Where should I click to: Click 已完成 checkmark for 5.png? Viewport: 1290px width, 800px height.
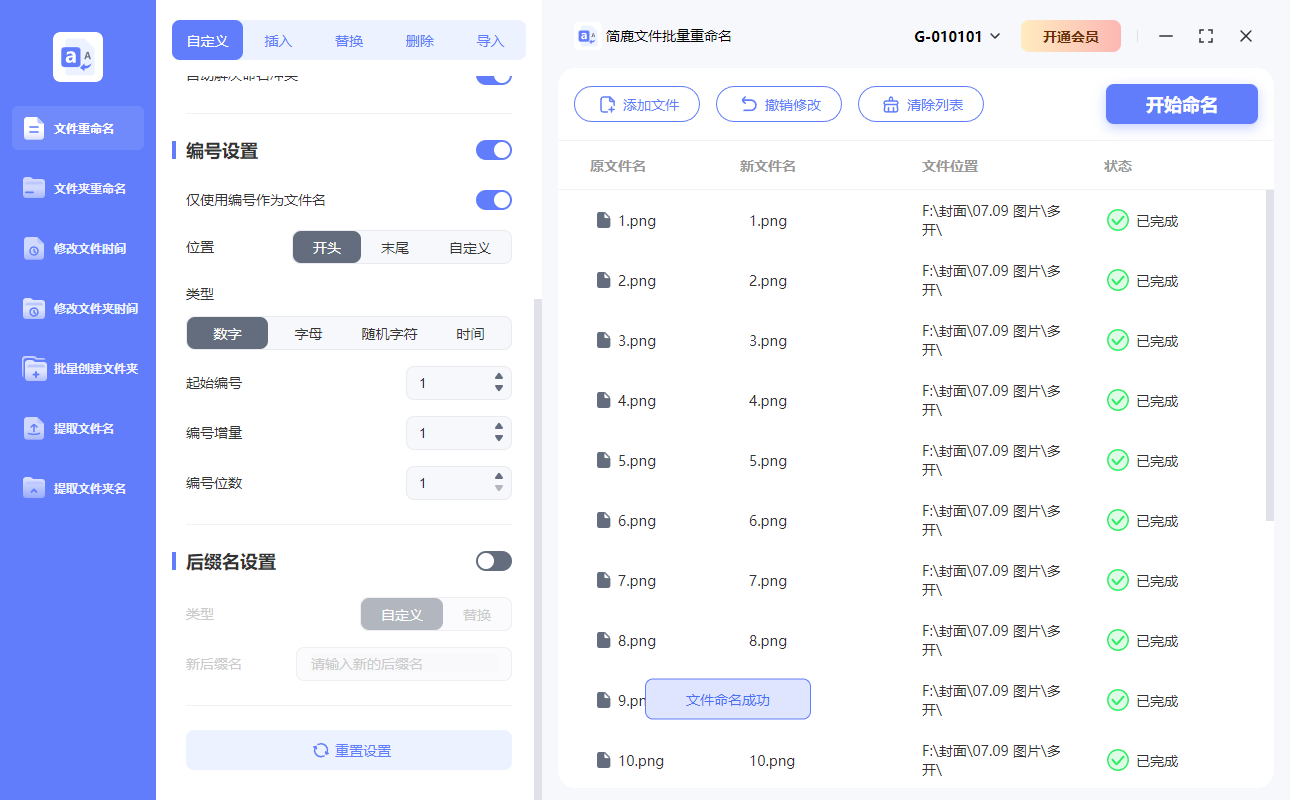[x=1118, y=460]
